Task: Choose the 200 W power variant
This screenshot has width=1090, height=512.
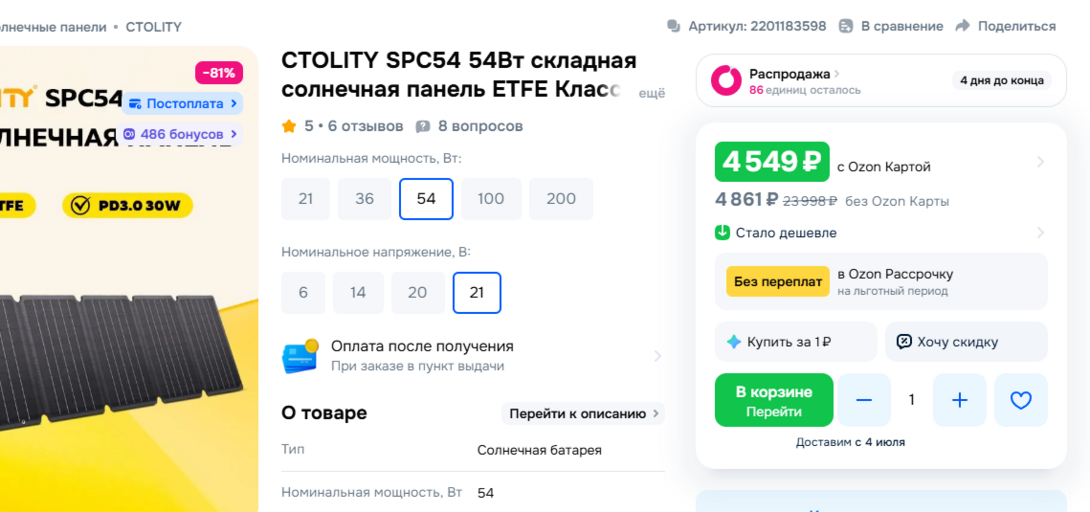Action: [x=561, y=199]
